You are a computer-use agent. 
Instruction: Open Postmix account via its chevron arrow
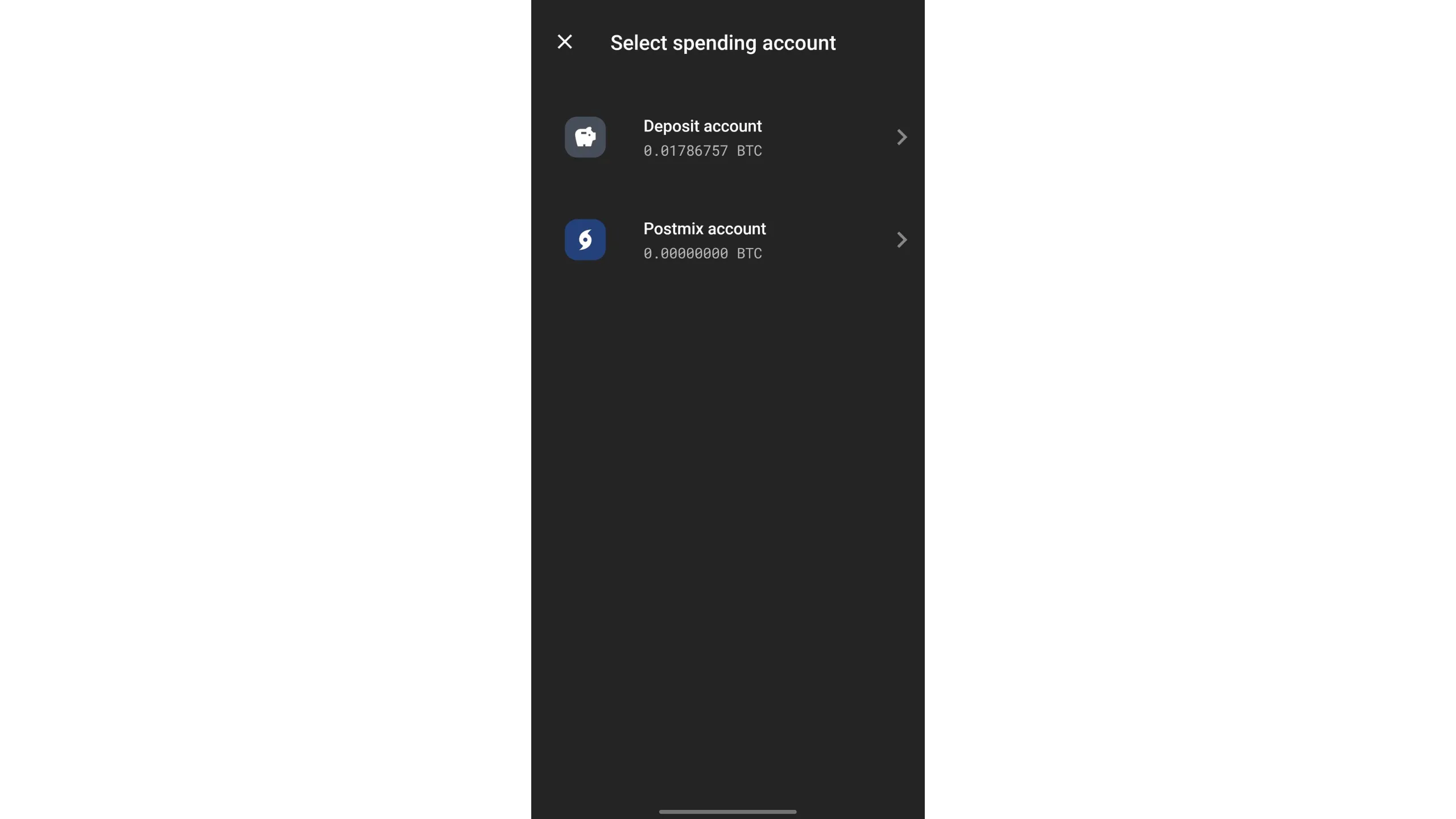901,239
